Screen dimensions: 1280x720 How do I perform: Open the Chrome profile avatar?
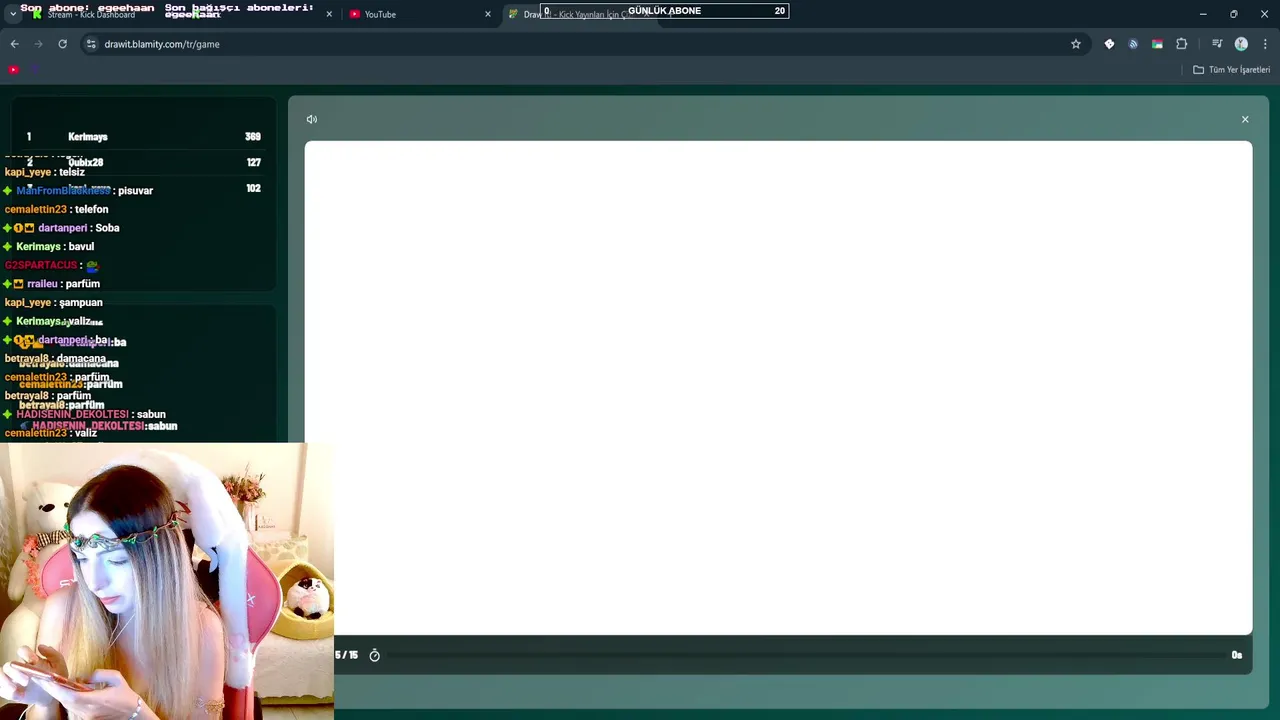[1241, 44]
